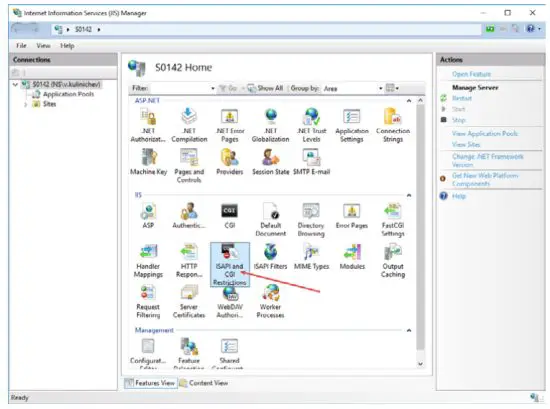
Task: Collapse the IIS group section
Action: [409, 195]
